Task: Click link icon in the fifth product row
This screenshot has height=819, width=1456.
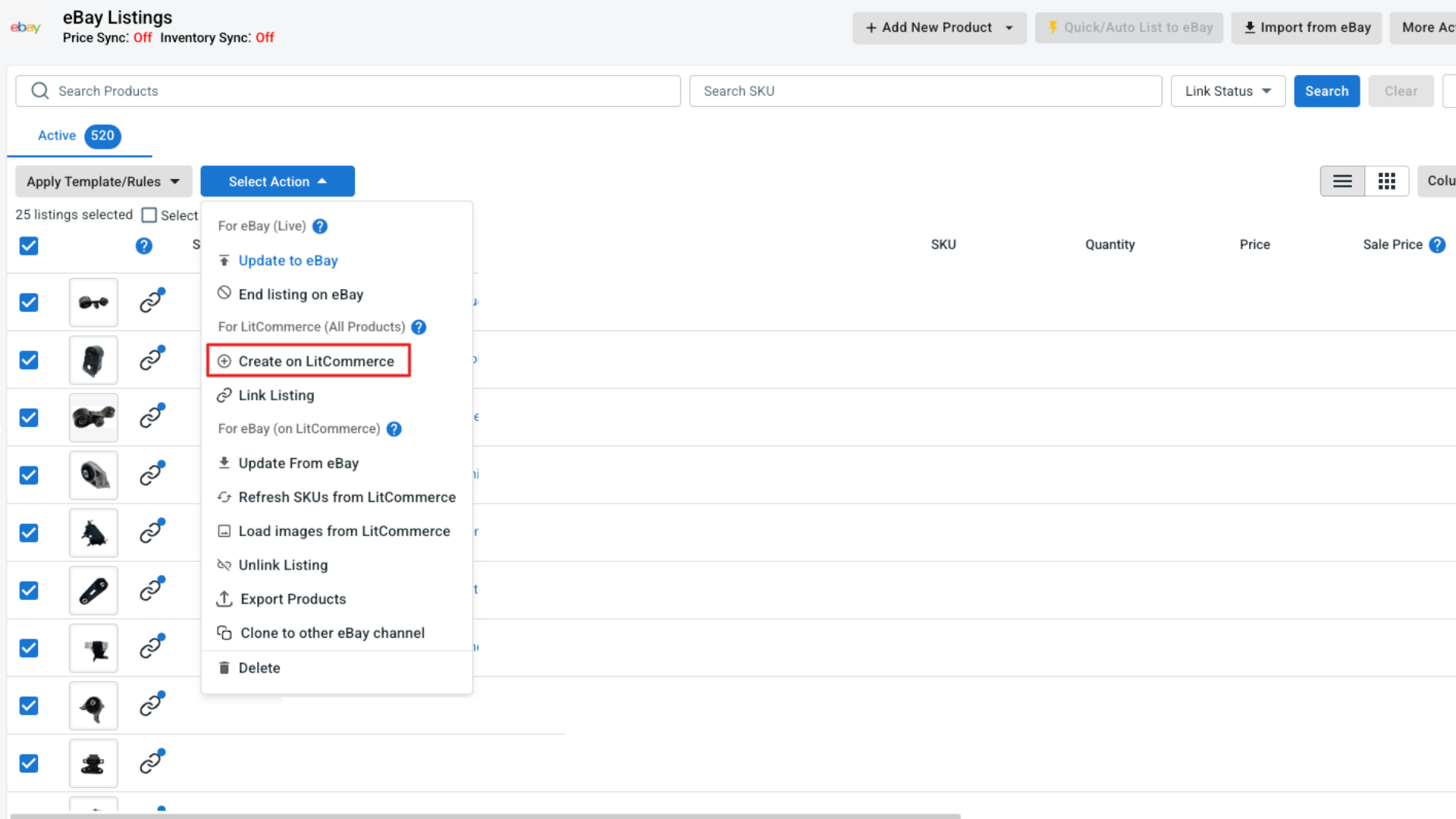Action: pyautogui.click(x=152, y=532)
